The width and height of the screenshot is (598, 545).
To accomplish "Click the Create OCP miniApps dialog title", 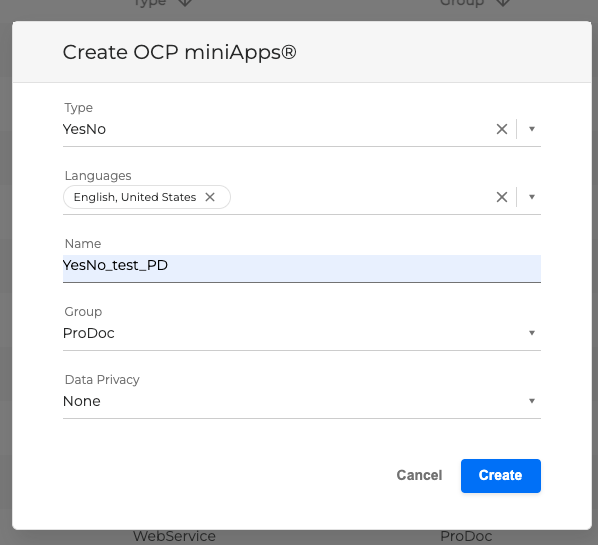I will click(x=179, y=52).
